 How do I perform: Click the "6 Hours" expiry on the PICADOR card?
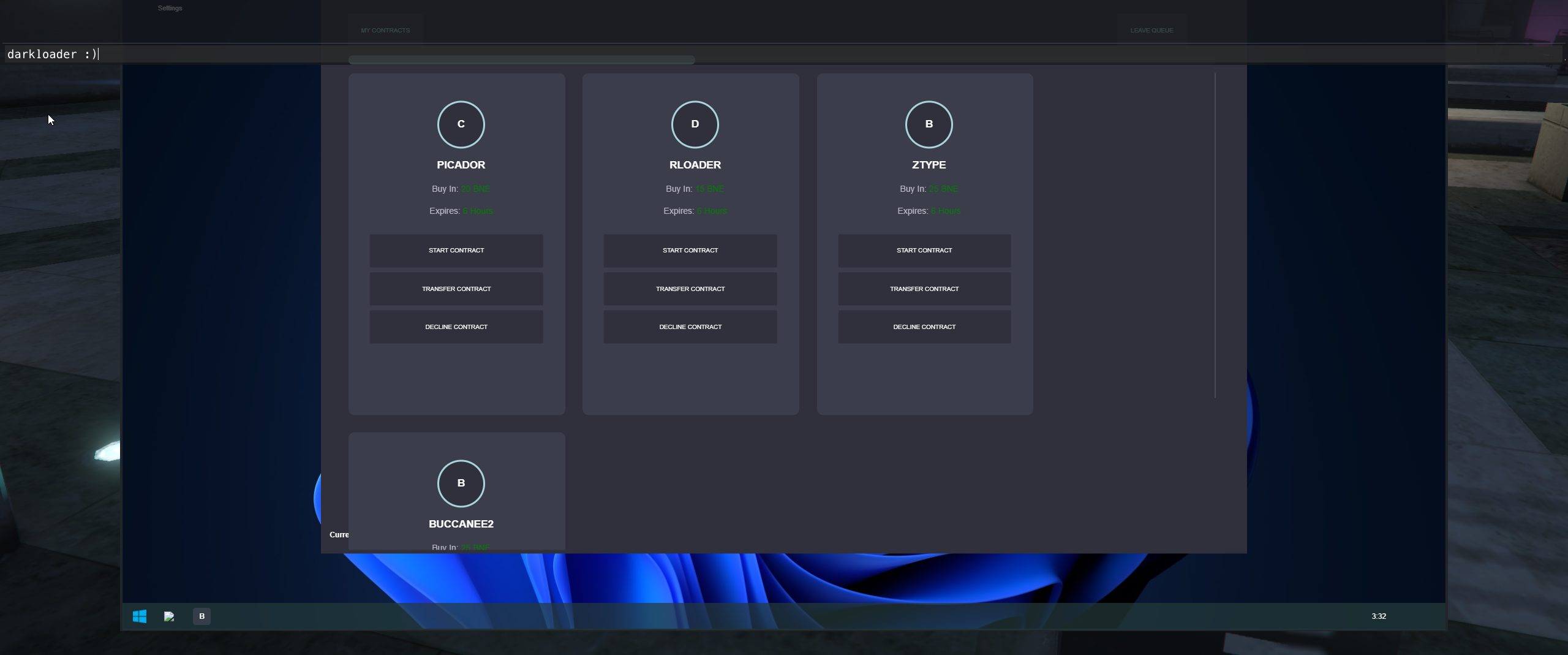(478, 211)
